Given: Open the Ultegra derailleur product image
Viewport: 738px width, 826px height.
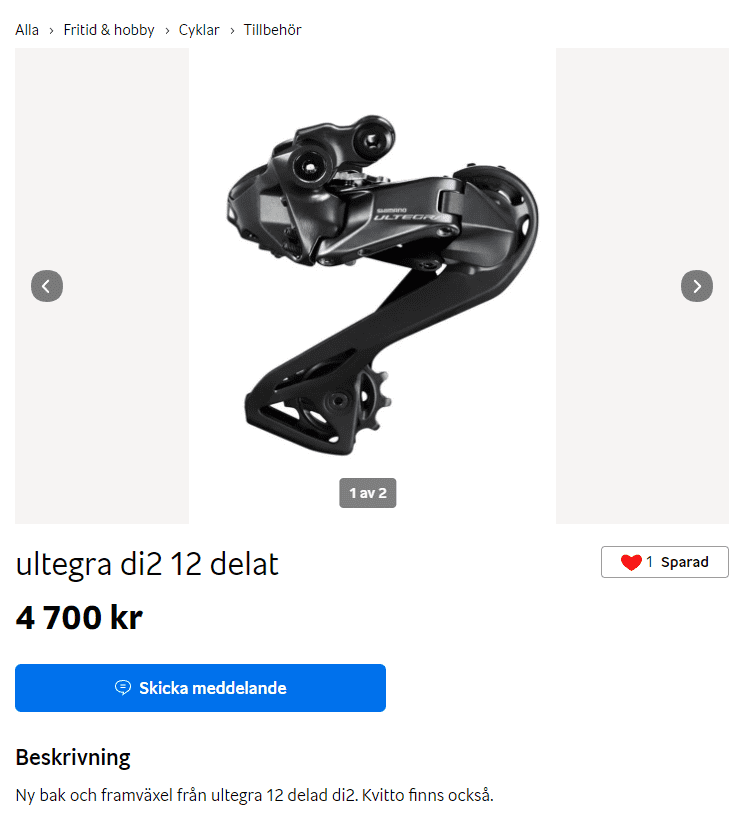Looking at the screenshot, I should pyautogui.click(x=372, y=286).
